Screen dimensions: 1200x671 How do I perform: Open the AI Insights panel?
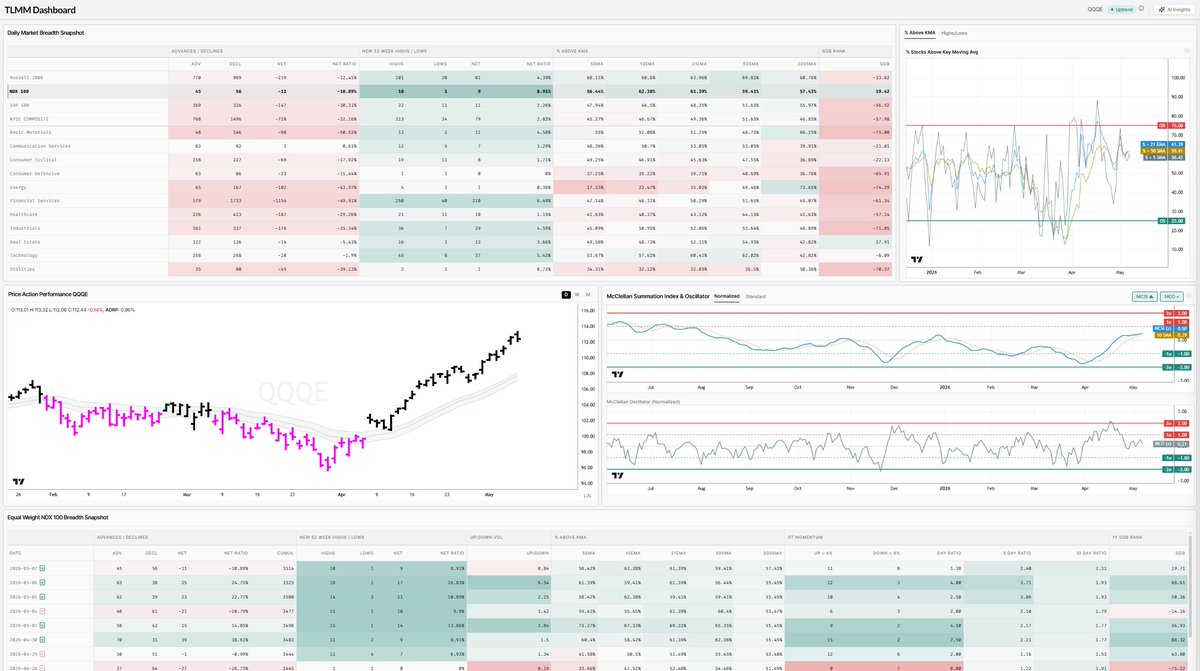point(1172,9)
